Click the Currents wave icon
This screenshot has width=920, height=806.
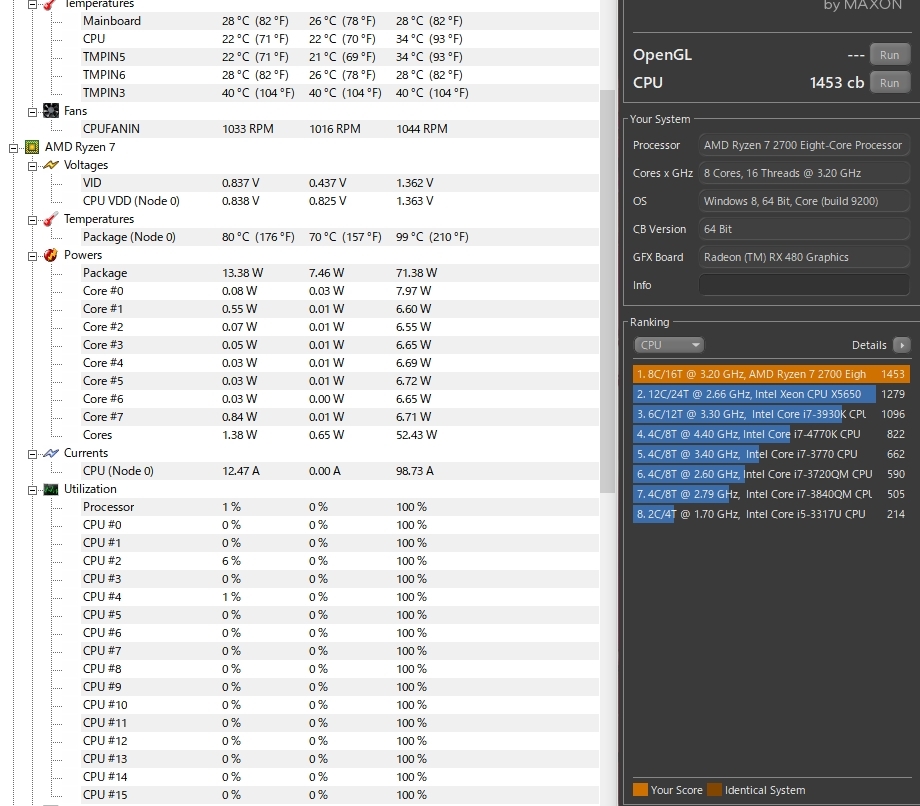(51, 453)
